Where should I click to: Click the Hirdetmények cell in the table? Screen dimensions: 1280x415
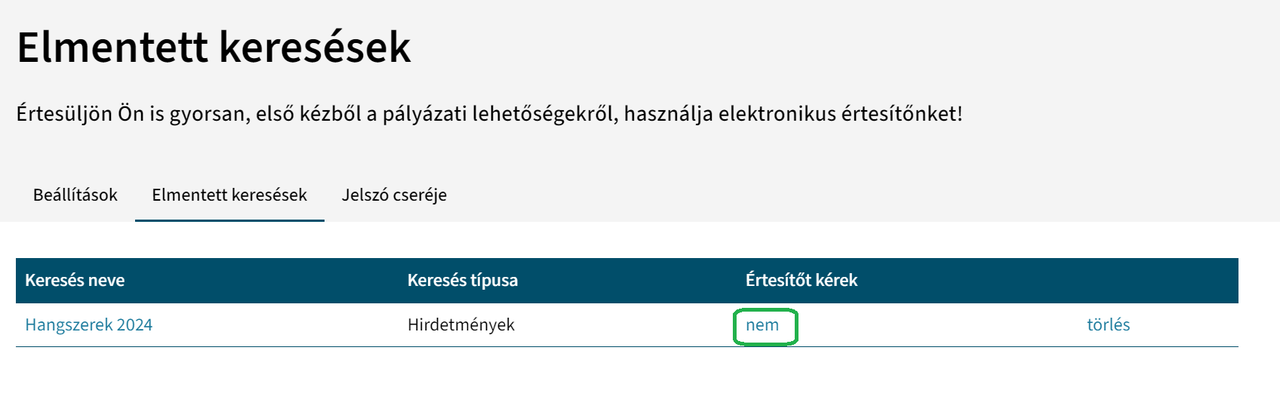[x=461, y=325]
